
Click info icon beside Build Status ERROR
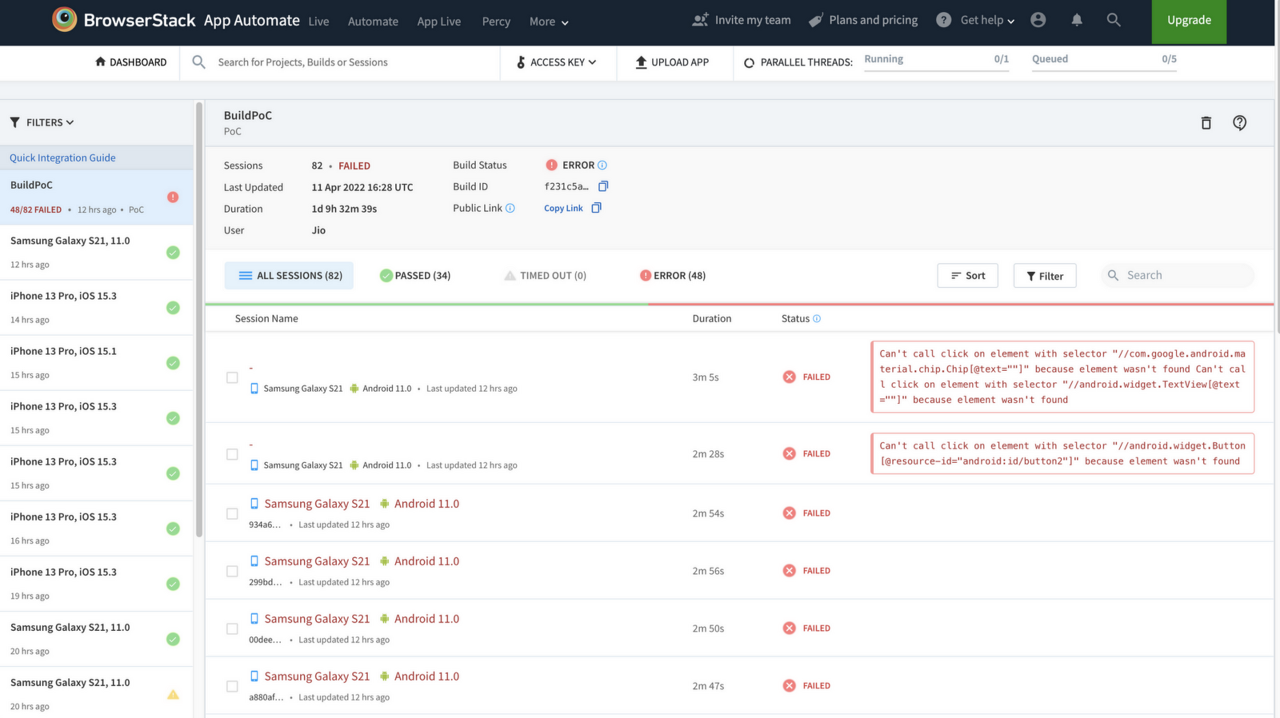coord(602,165)
